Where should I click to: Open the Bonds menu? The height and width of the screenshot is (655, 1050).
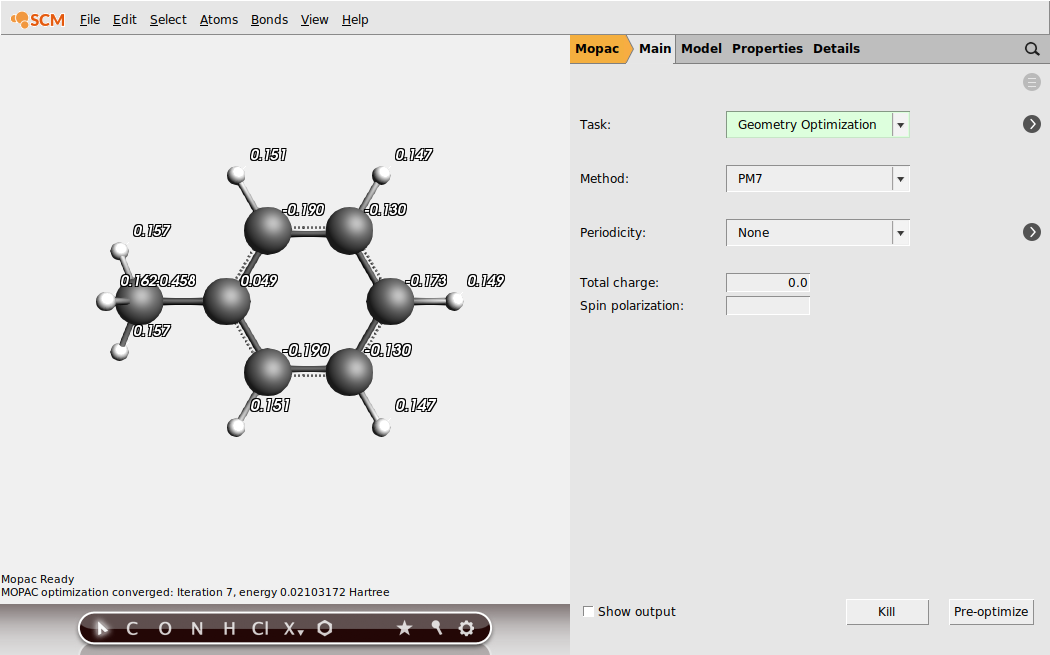[269, 19]
